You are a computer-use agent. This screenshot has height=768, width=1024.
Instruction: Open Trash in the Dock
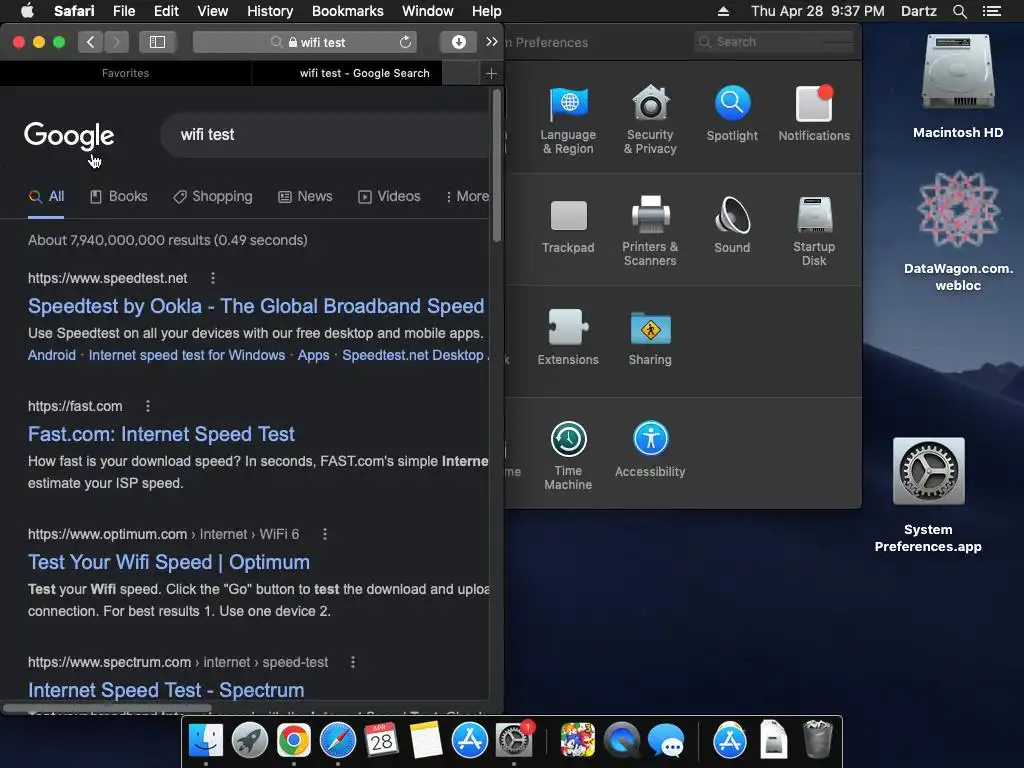(x=818, y=739)
